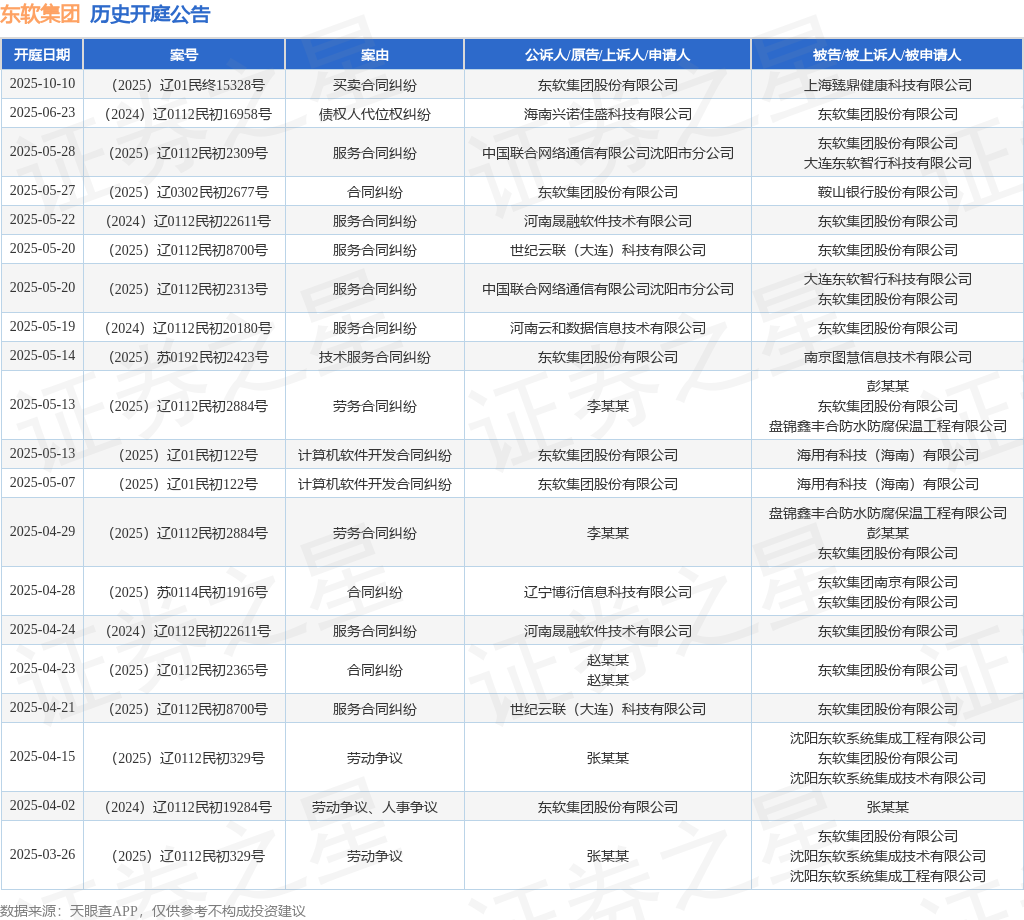Select case number (2025)辽0112民初2365号

click(188, 671)
